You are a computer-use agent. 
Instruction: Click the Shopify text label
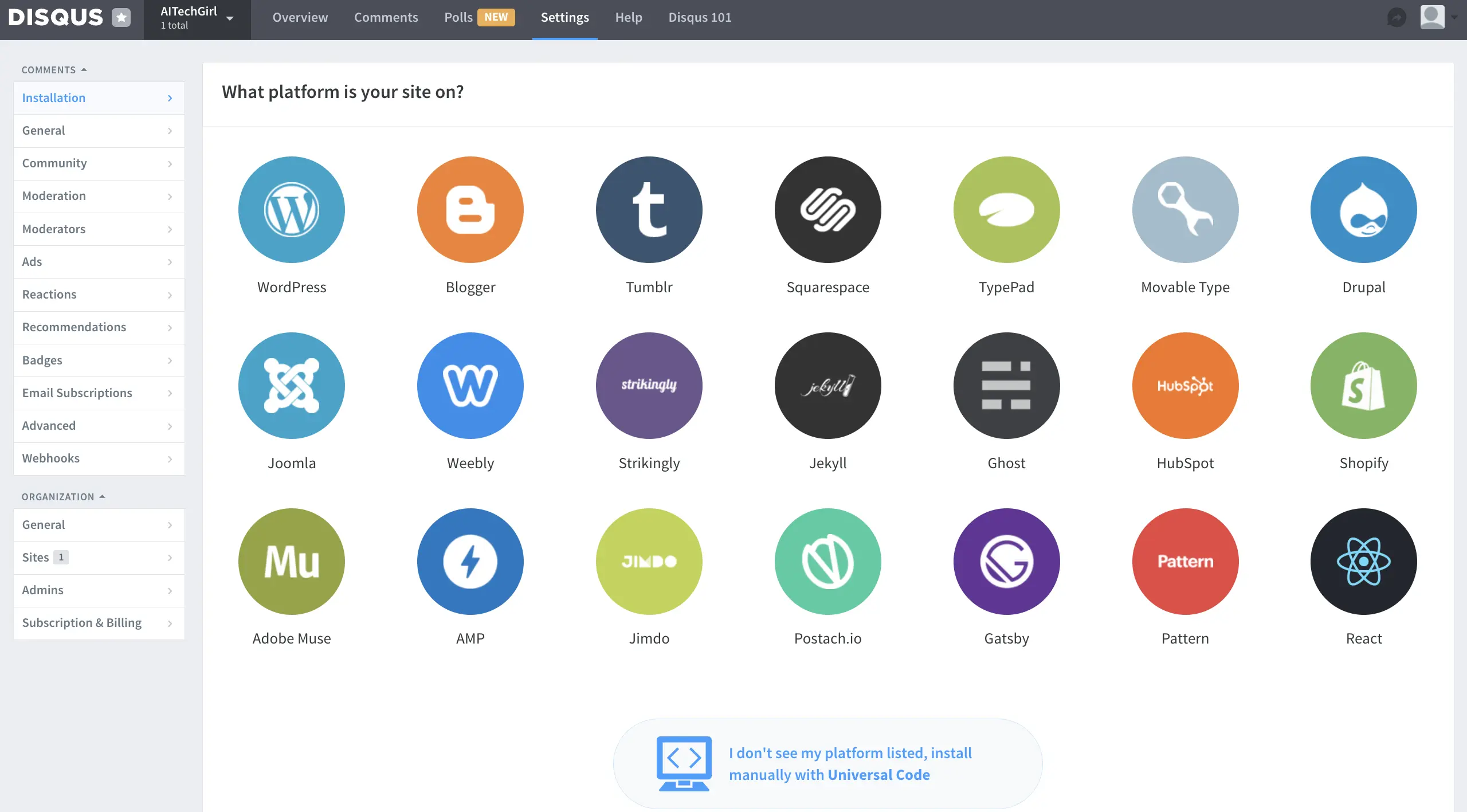tap(1364, 464)
